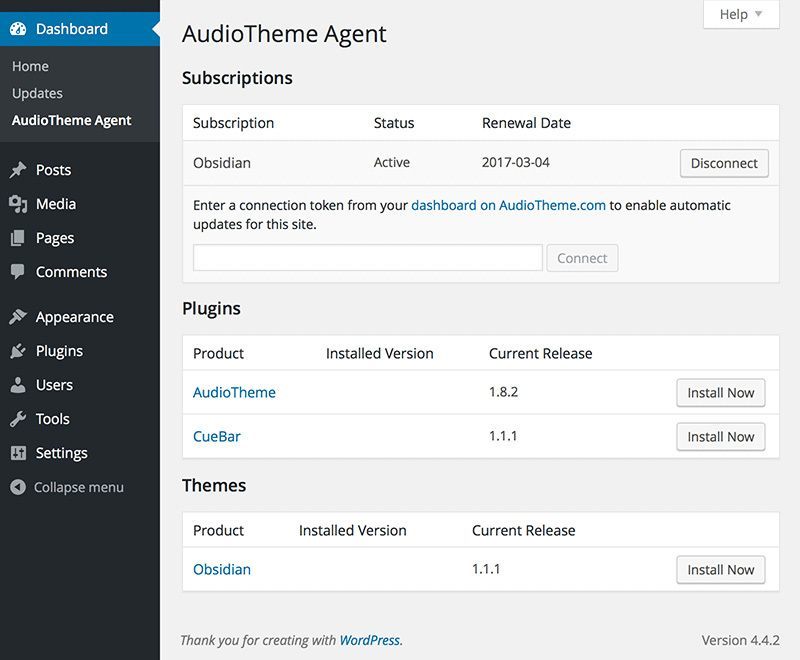
Task: Focus the connection token input field
Action: [x=367, y=258]
